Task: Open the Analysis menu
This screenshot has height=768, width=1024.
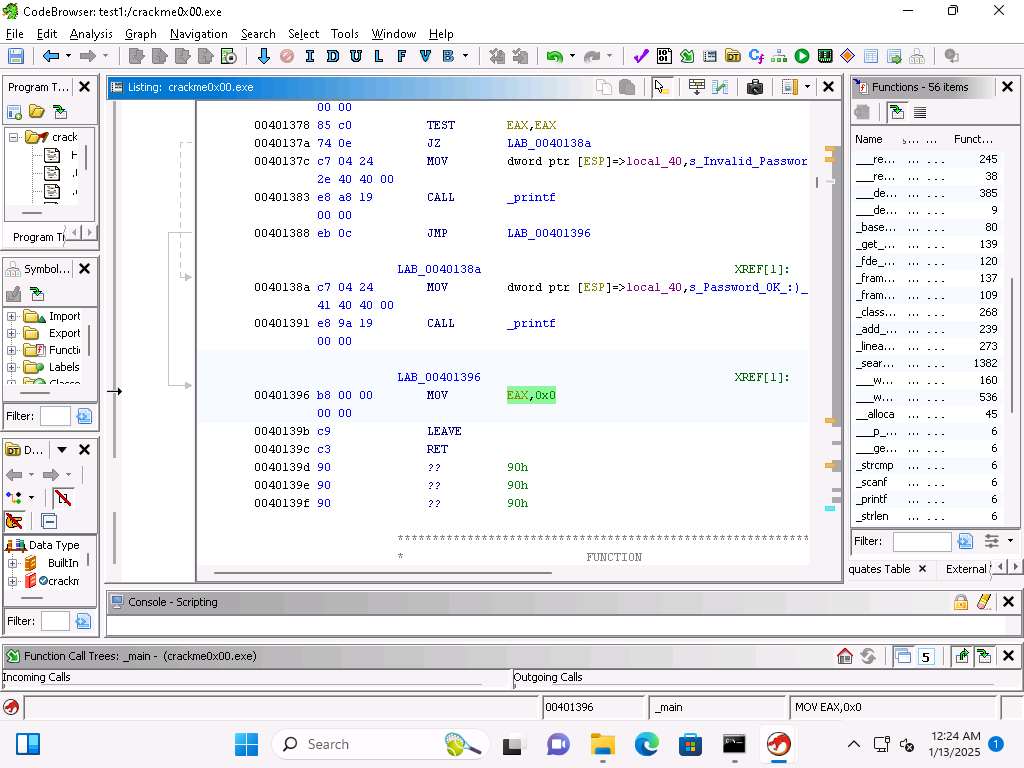Action: click(91, 34)
